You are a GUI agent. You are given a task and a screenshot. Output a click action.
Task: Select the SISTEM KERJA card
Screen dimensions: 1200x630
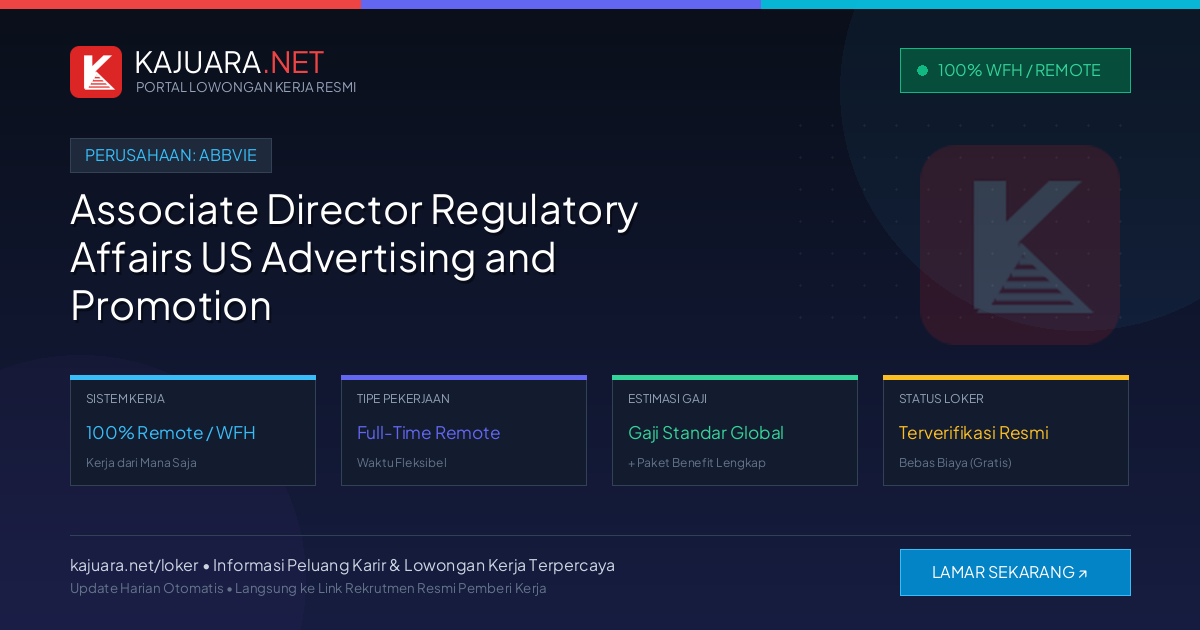point(193,431)
